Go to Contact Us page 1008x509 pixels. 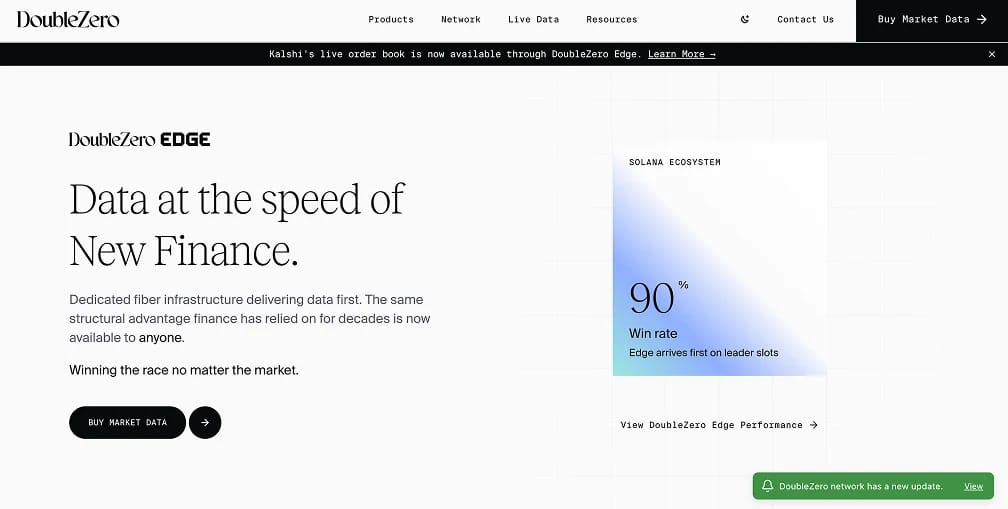(806, 19)
